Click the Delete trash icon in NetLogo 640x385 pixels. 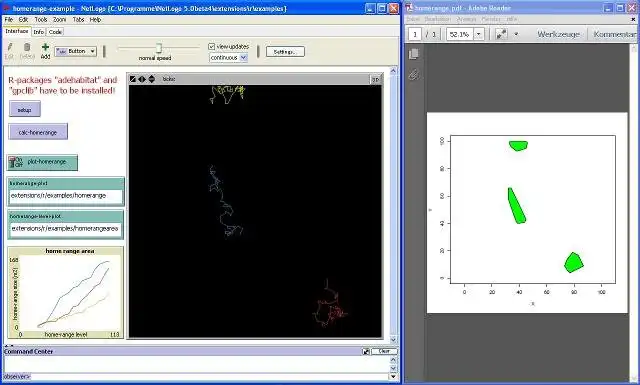[x=27, y=47]
